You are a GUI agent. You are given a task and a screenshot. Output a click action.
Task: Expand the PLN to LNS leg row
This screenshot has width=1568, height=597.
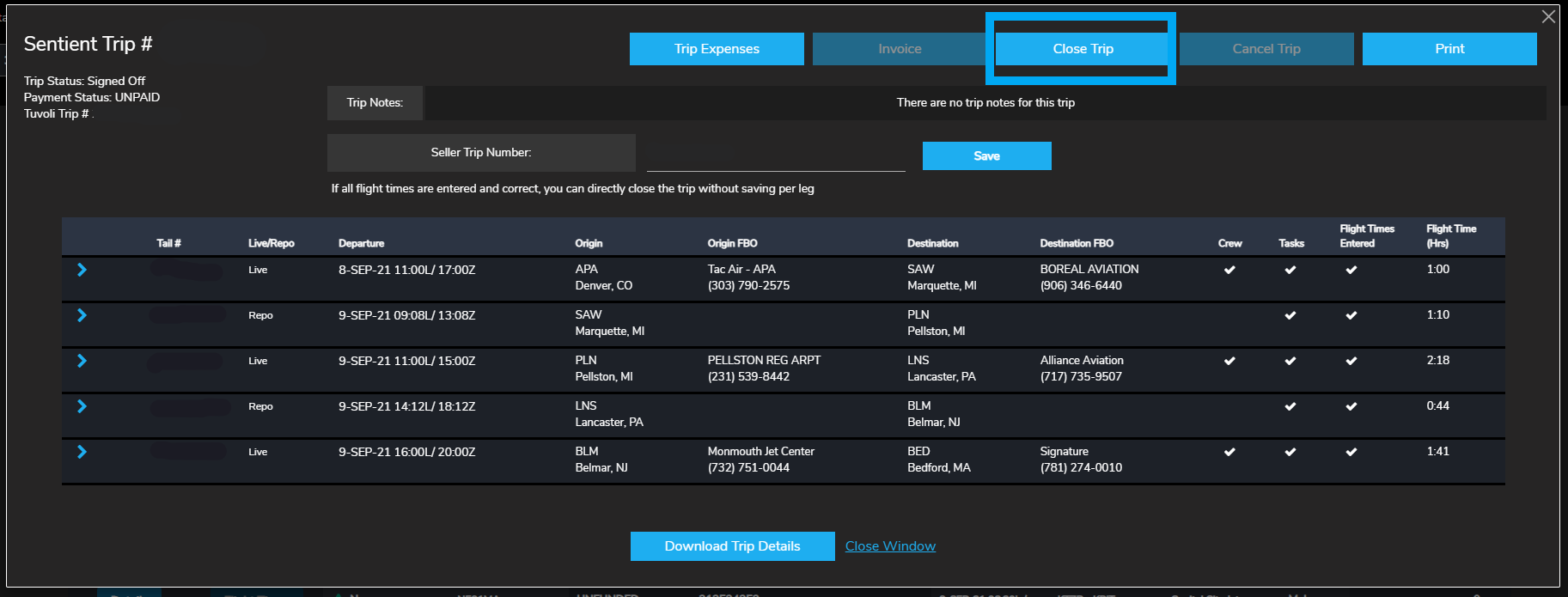tap(82, 361)
